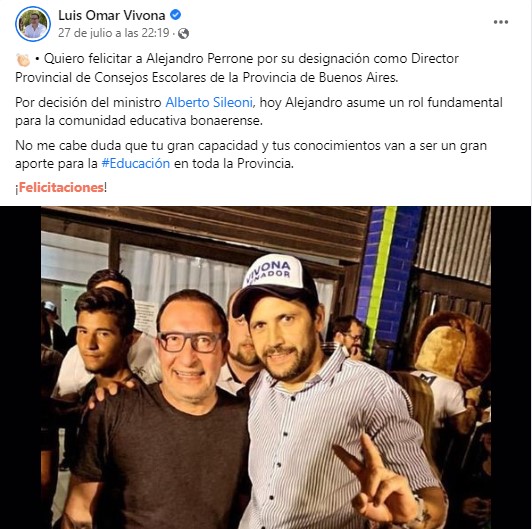
Task: Click the public audience globe icon
Action: [x=184, y=34]
